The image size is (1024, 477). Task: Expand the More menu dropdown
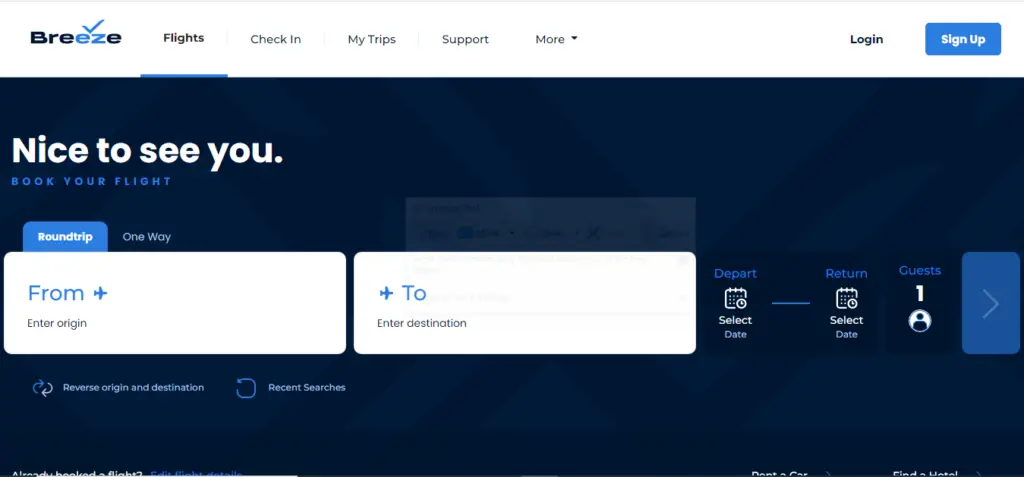pyautogui.click(x=556, y=39)
